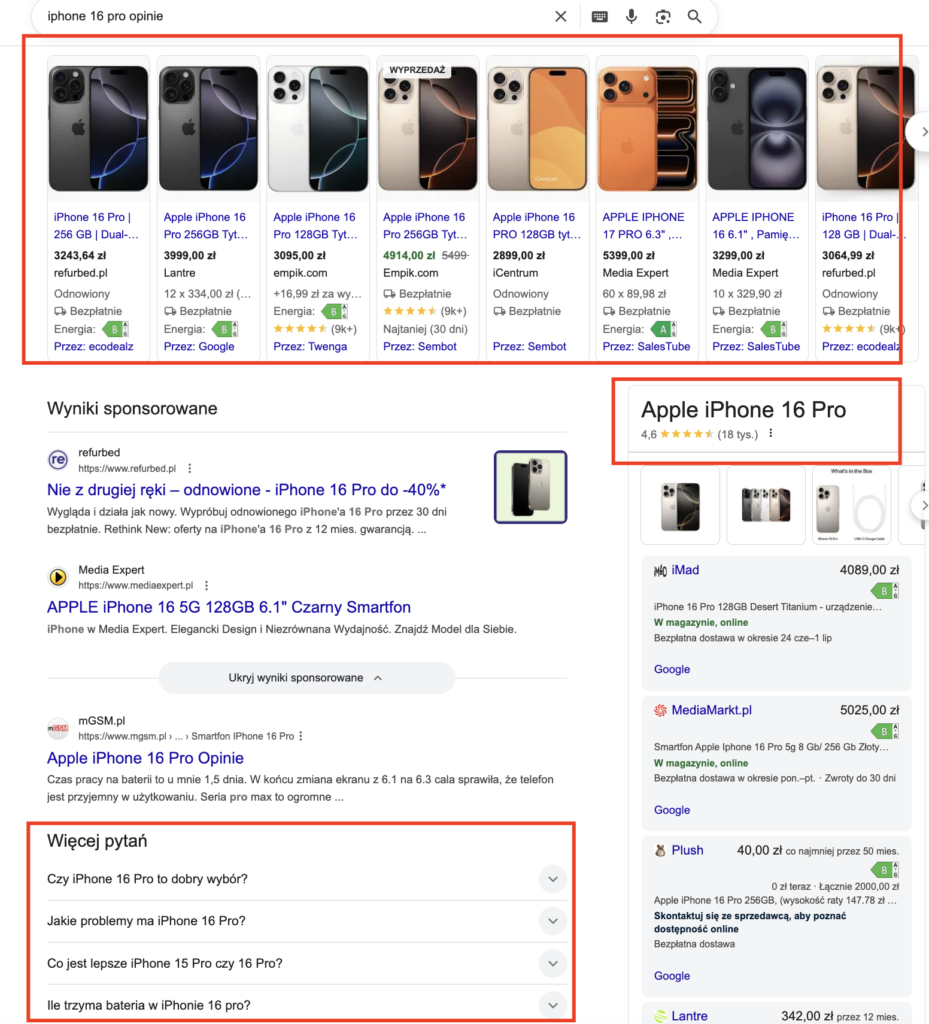Open 'Apple iPhone 16 Pro Opinie' mGSM result

point(146,758)
